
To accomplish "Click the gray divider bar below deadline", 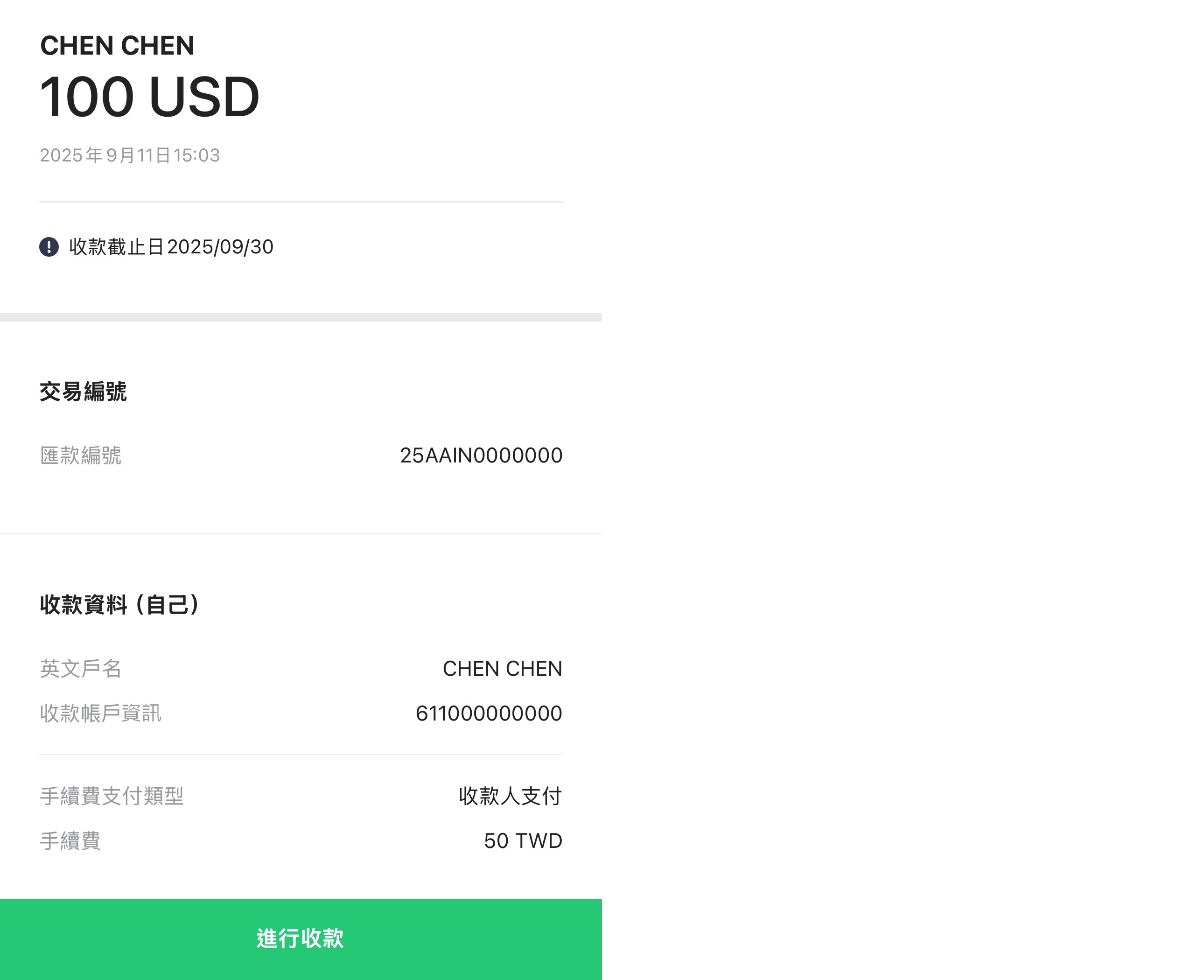I will tap(301, 317).
